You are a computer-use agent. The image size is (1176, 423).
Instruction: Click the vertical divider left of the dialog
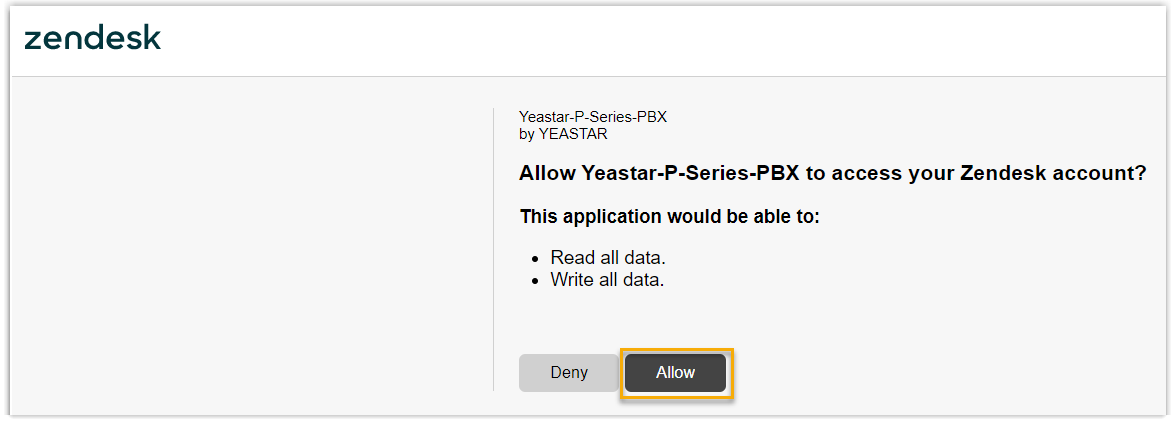494,250
